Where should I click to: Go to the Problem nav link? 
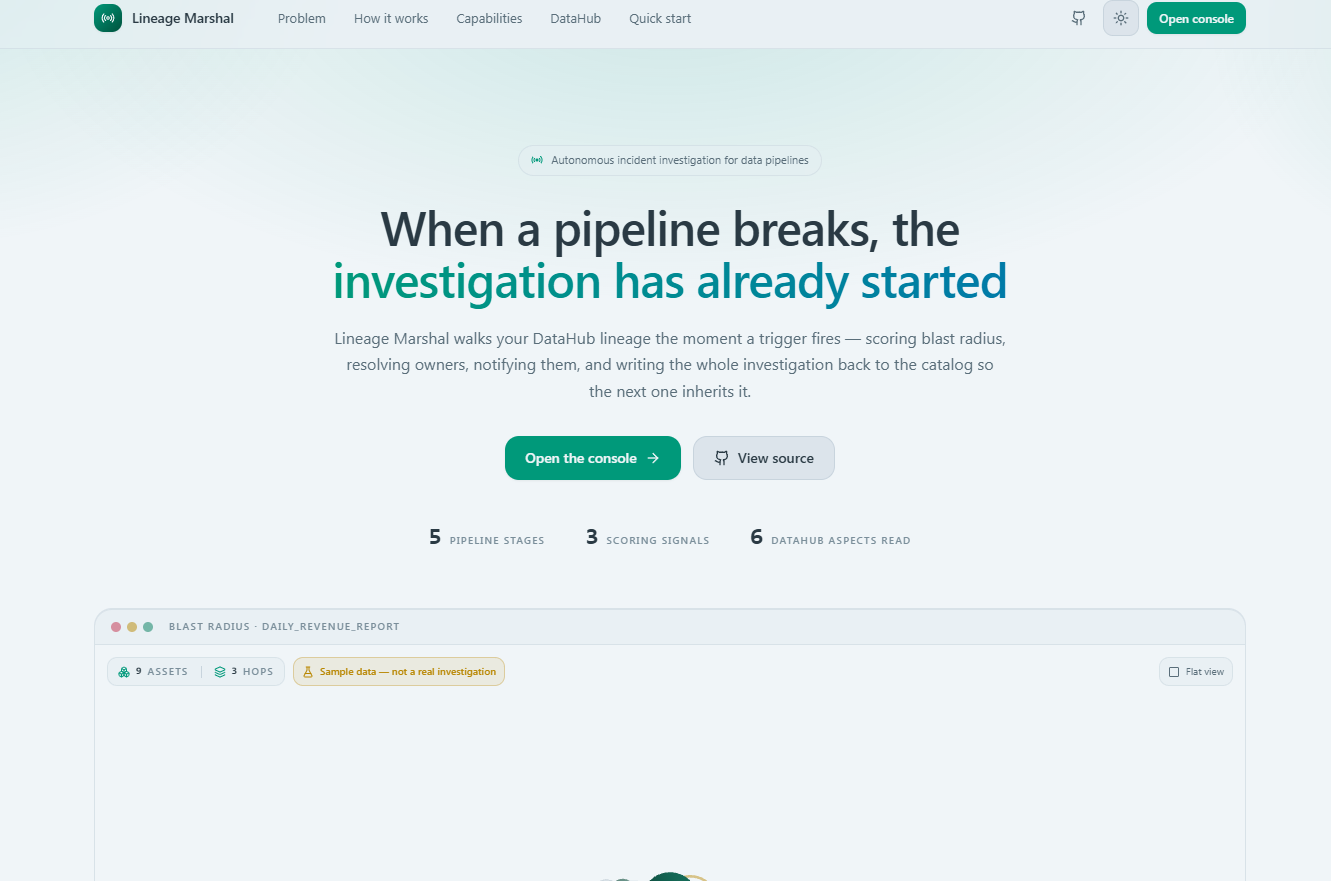302,18
